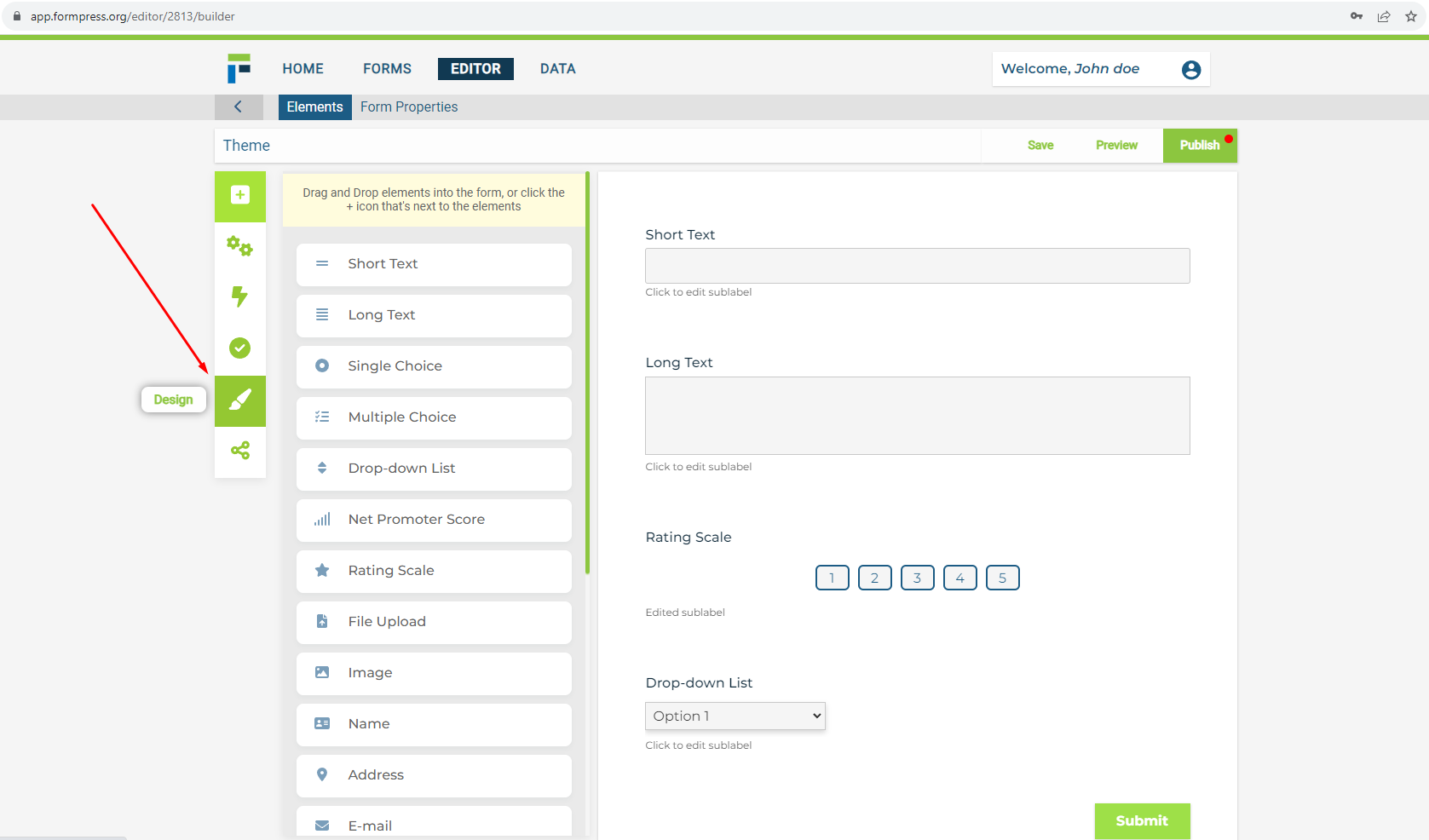Viewport: 1429px width, 840px height.
Task: Click the Name ID card icon
Action: point(322,723)
